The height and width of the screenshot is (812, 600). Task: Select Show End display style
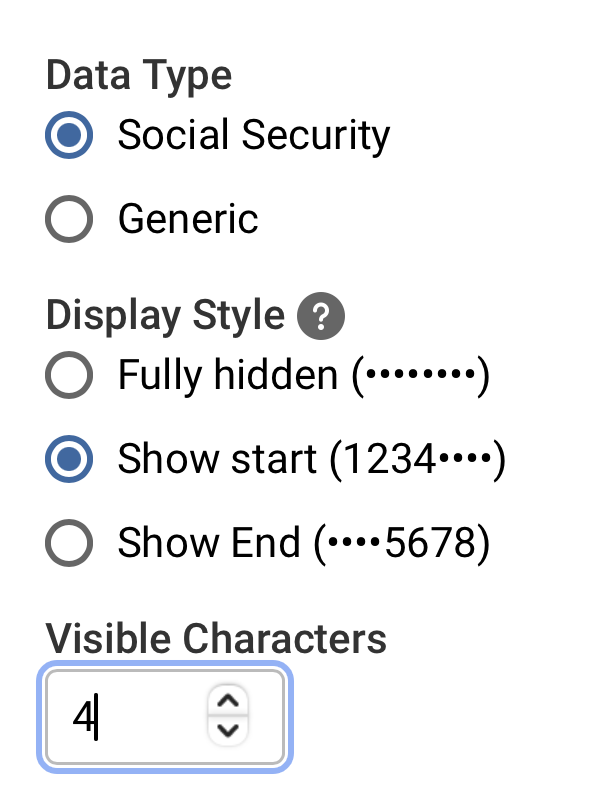pos(68,544)
